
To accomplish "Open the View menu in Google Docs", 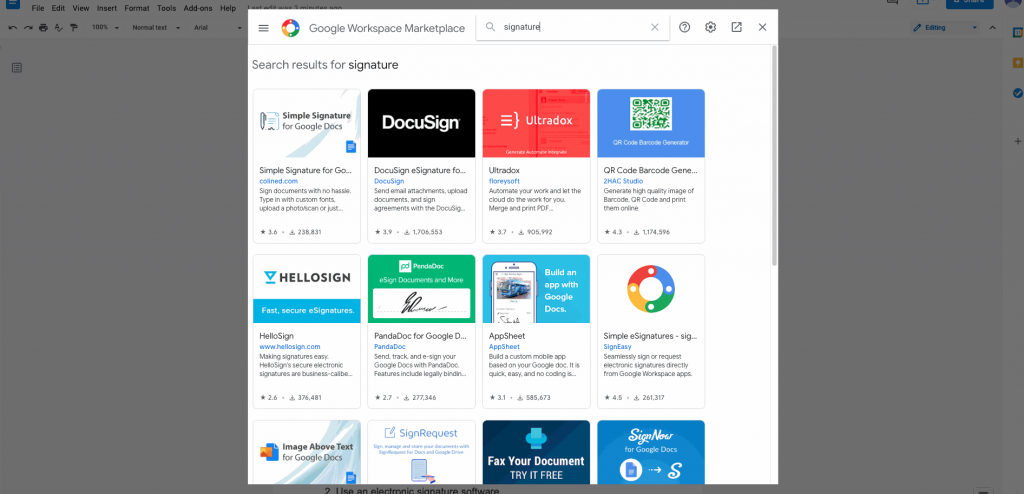I will coord(81,8).
